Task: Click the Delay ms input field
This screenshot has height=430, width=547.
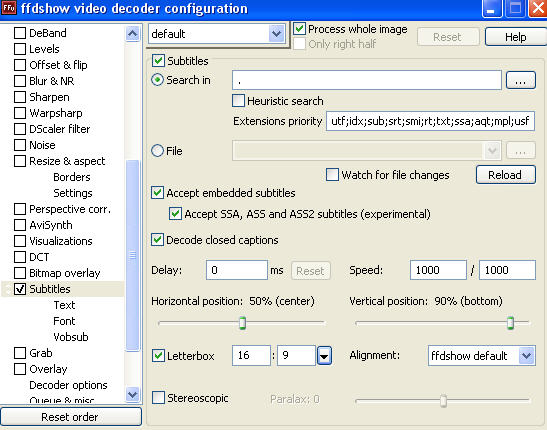Action: tap(237, 270)
